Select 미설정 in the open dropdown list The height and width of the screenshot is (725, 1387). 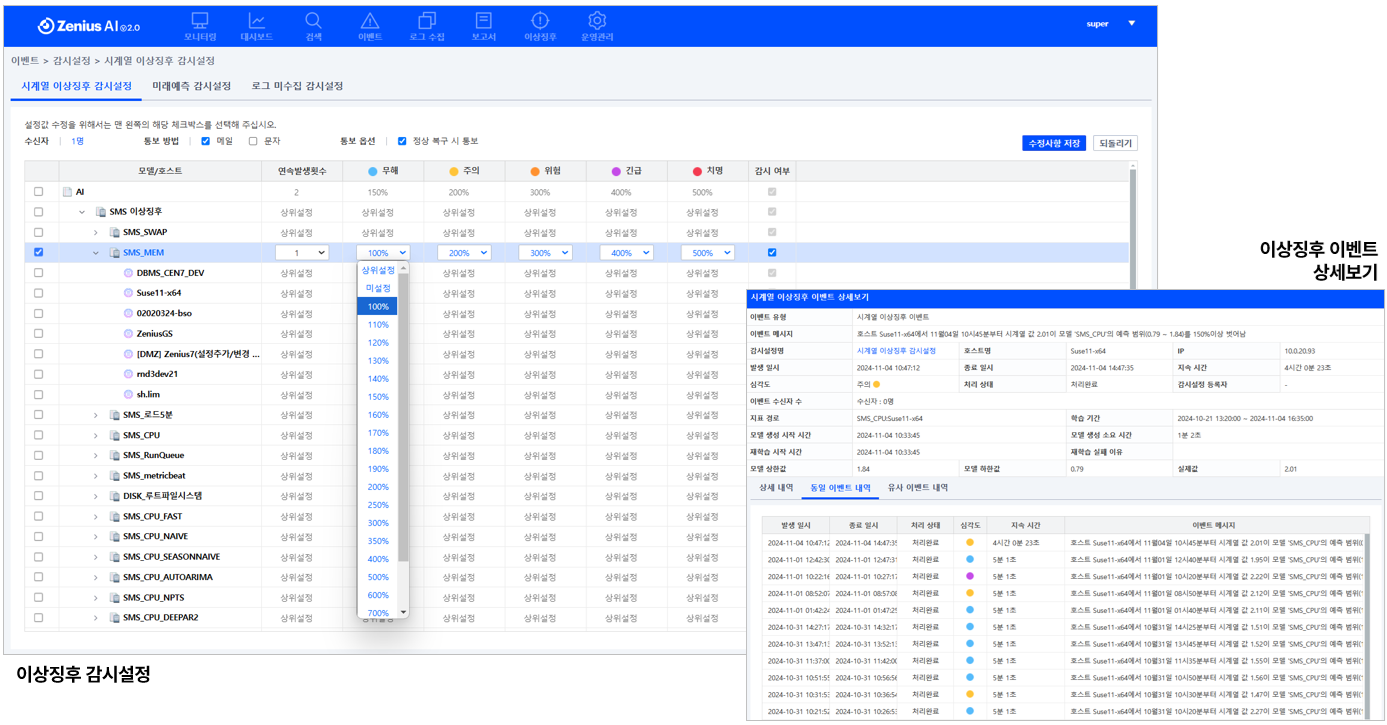point(378,289)
